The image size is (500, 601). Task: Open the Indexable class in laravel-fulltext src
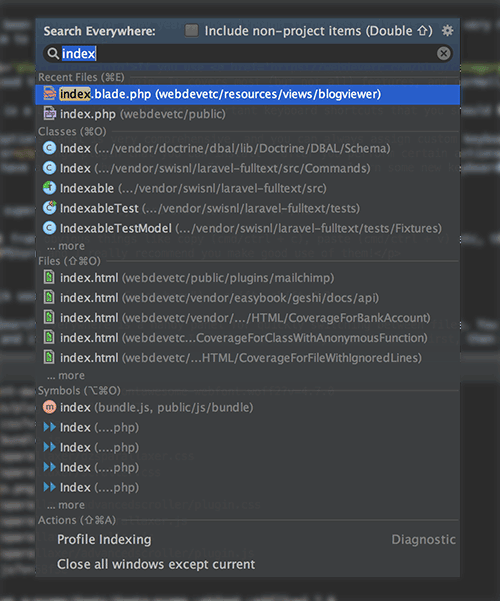point(248,188)
